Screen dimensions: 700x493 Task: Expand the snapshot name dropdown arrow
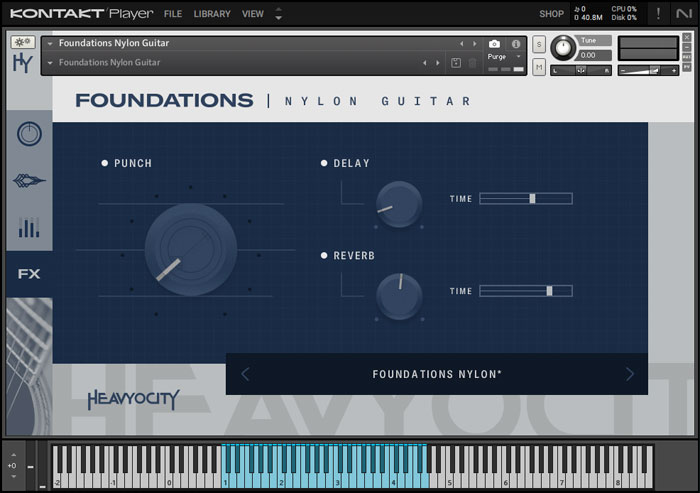click(x=50, y=63)
